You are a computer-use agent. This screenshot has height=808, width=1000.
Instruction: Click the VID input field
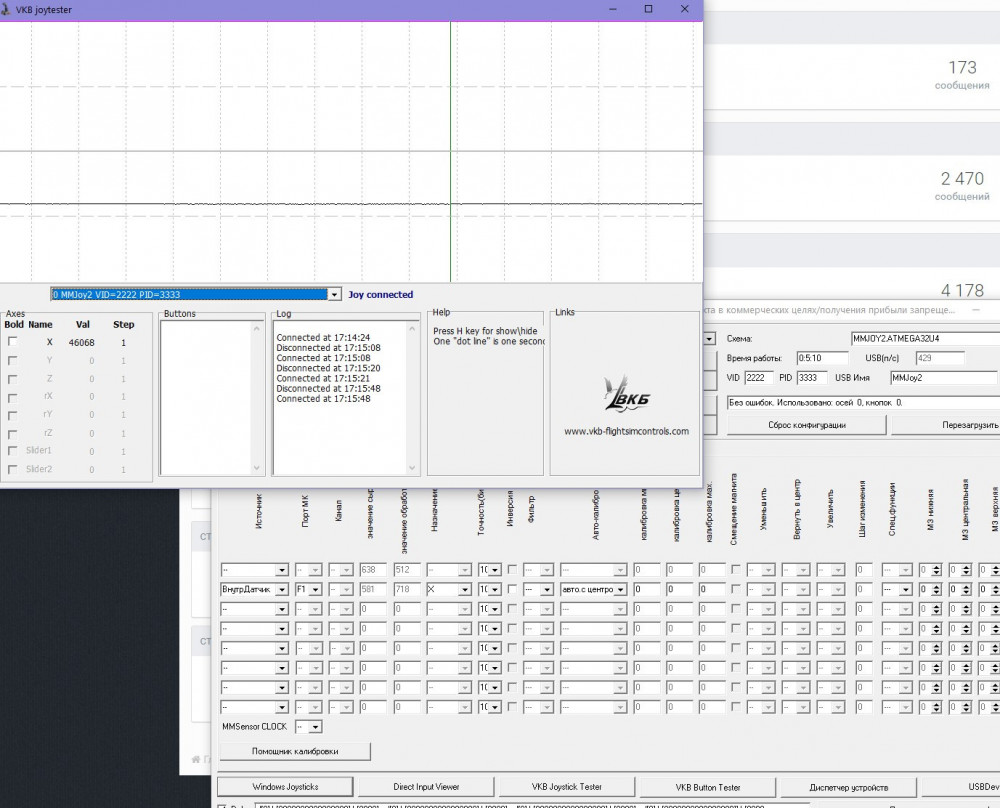click(x=758, y=377)
